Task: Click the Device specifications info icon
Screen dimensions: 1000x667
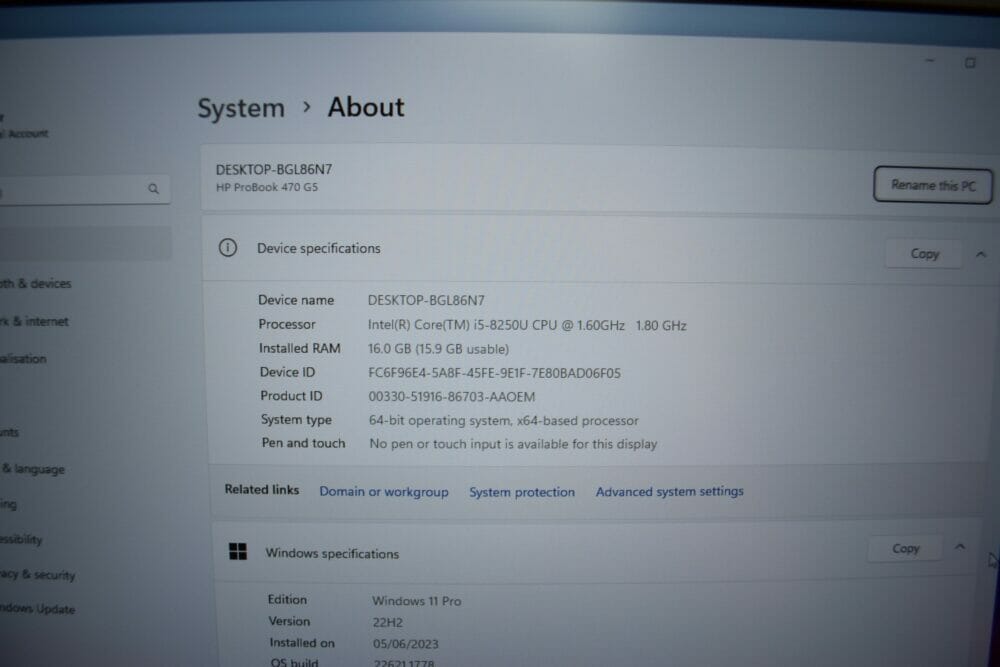Action: point(228,247)
